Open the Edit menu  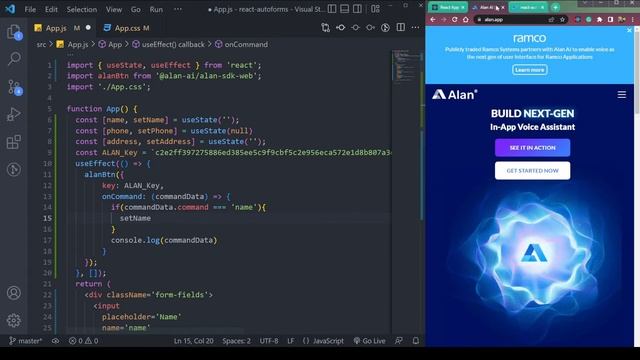51,9
